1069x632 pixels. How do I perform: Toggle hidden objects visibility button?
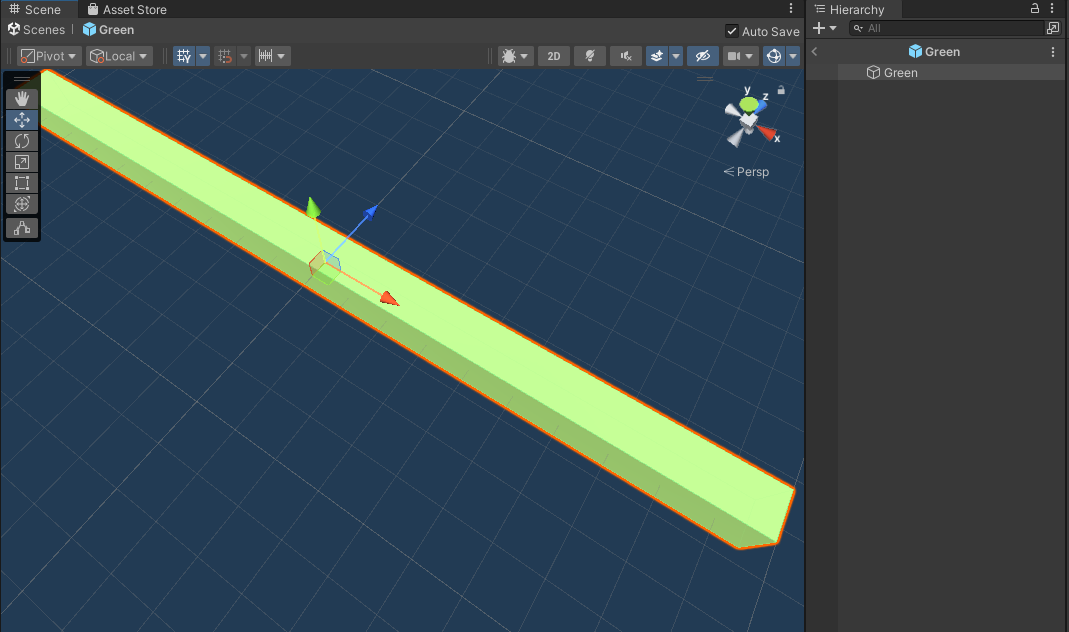point(703,56)
